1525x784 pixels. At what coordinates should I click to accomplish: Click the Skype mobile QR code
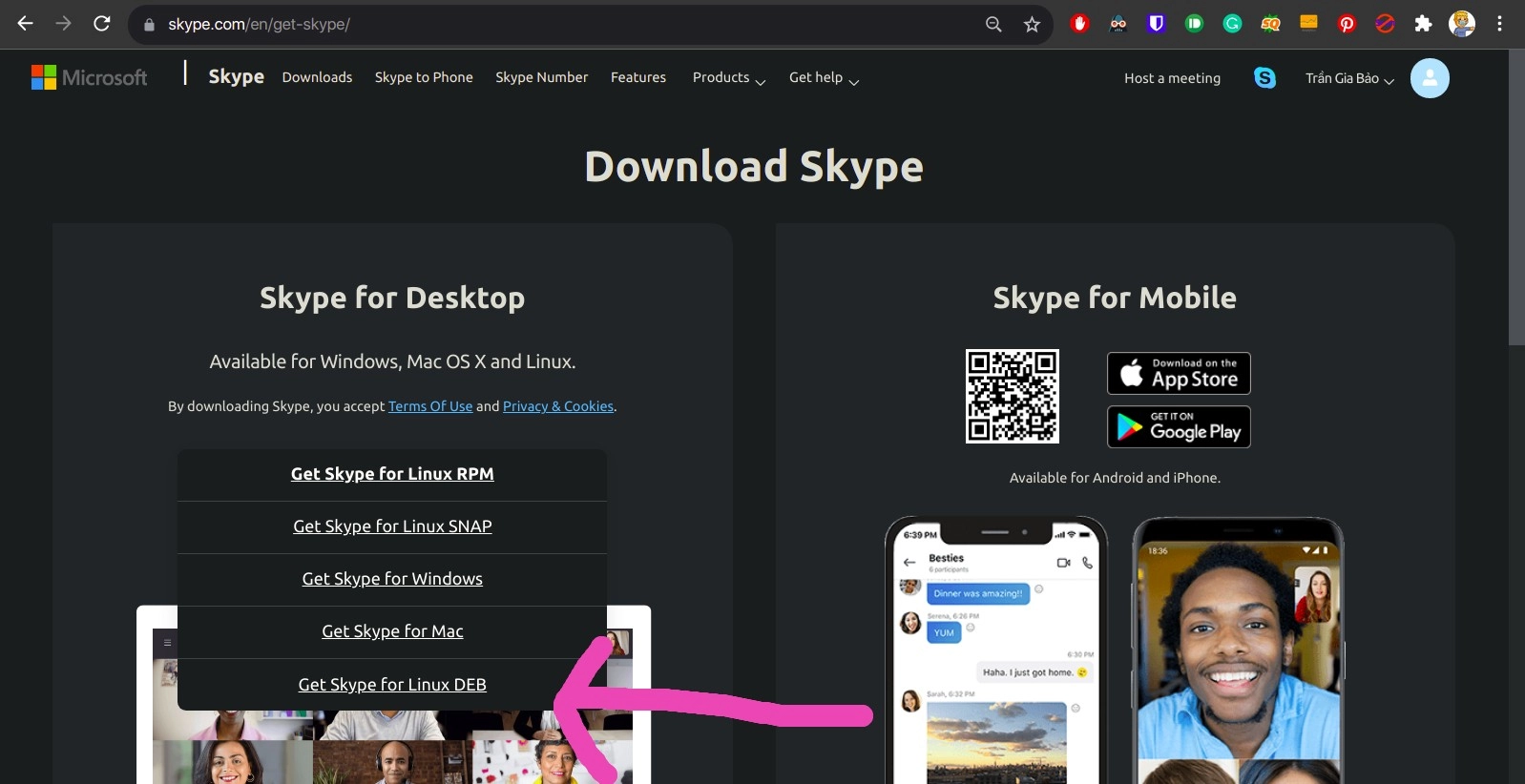[1013, 396]
